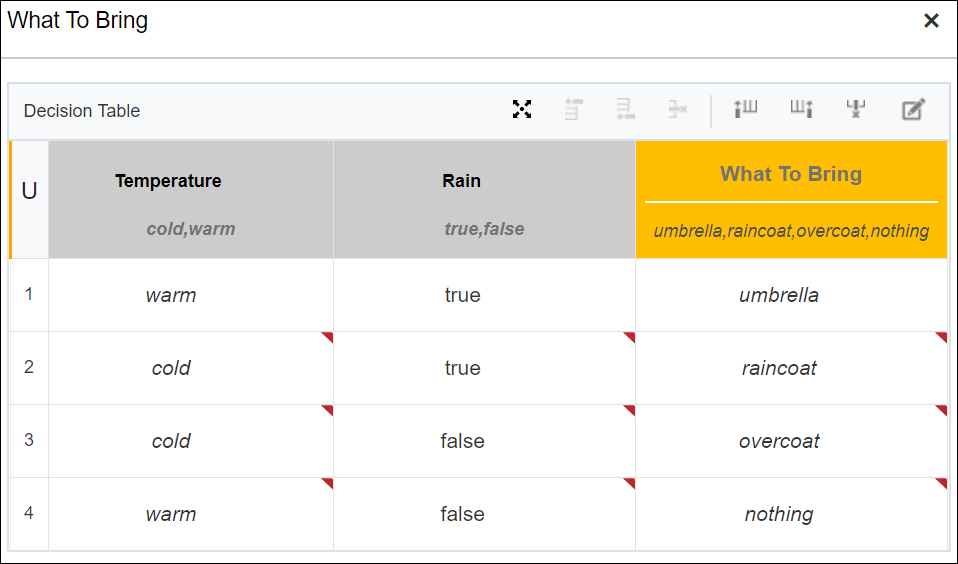The image size is (958, 564).
Task: Click the insert column right icon
Action: point(801,109)
